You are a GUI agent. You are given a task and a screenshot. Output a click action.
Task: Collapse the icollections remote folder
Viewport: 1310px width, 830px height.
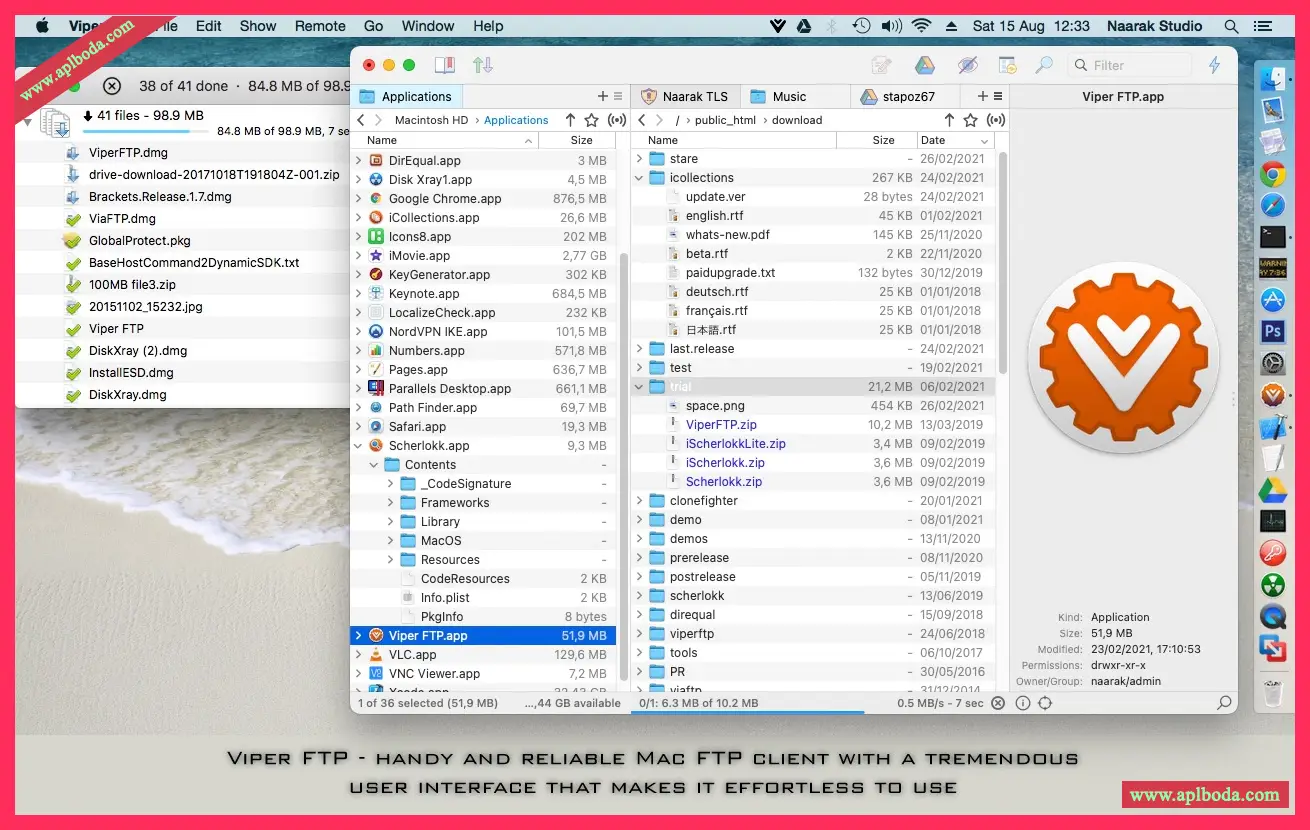(640, 178)
